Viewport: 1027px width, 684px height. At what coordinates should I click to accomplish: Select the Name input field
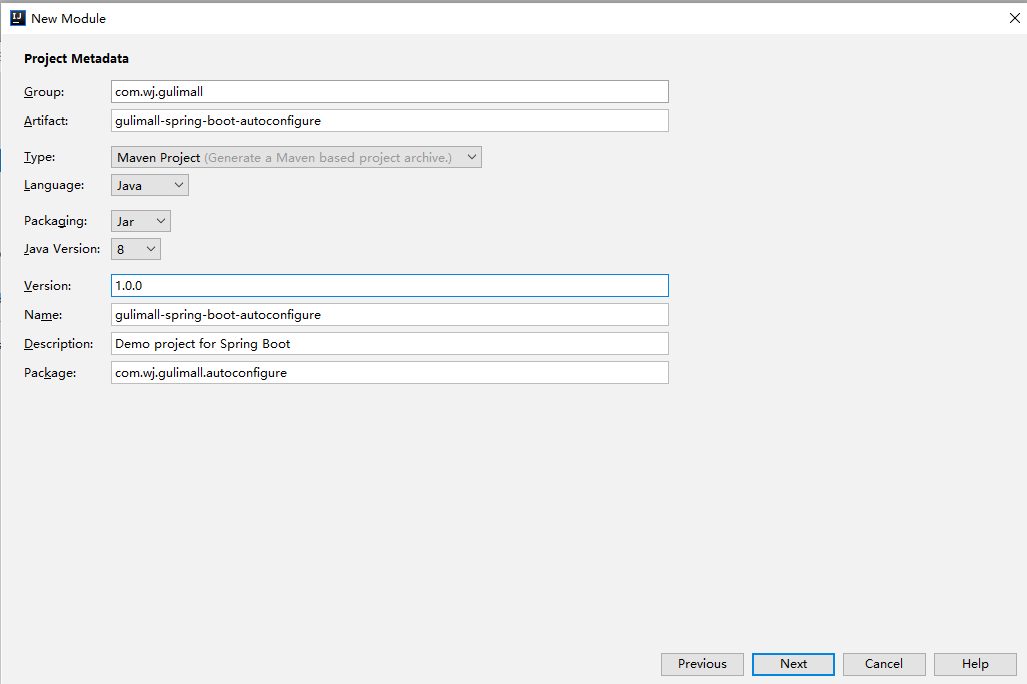pos(389,315)
